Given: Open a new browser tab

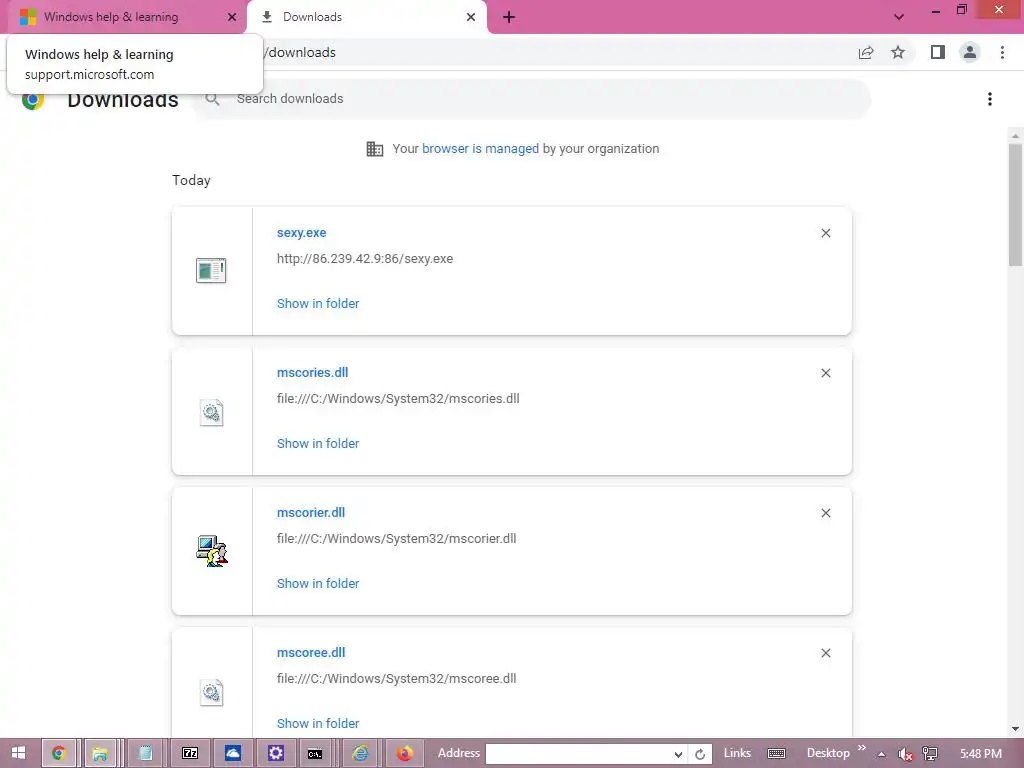Looking at the screenshot, I should 509,17.
